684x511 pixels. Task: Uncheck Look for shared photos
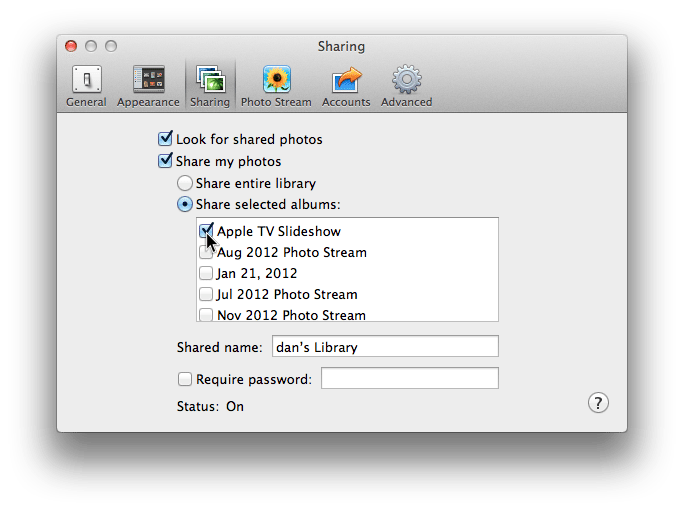tap(165, 139)
